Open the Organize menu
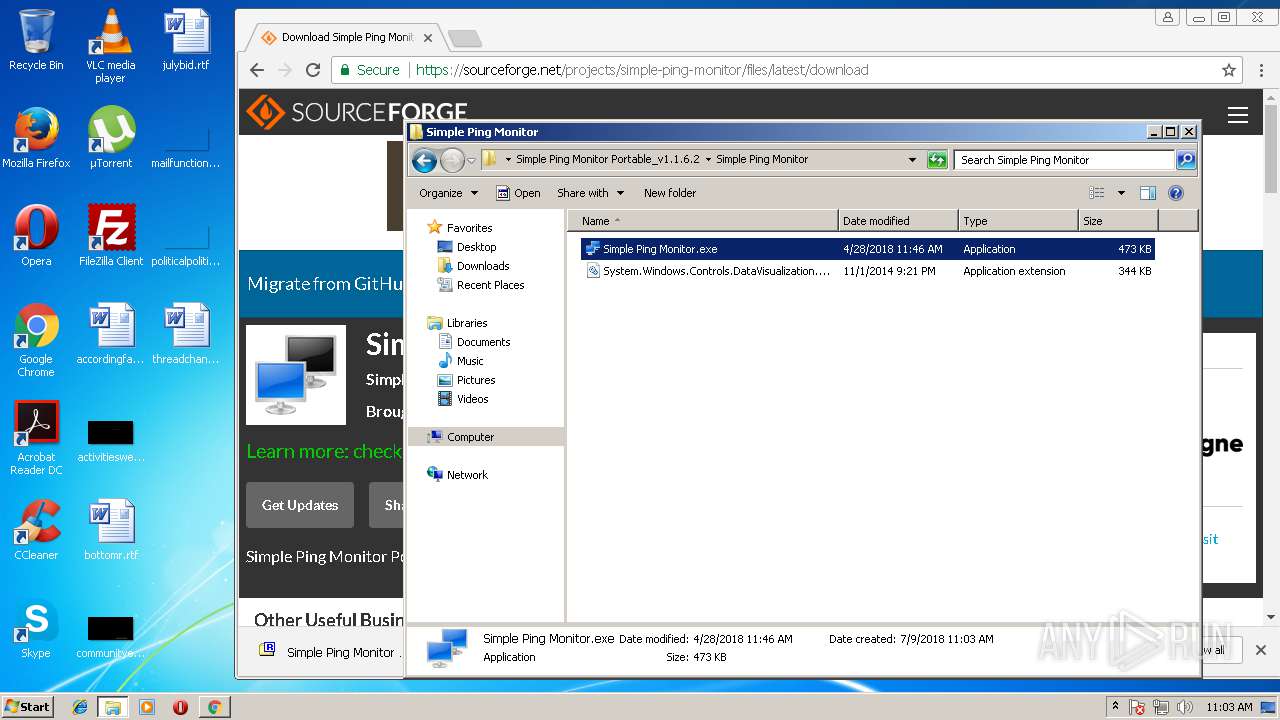 click(x=448, y=193)
